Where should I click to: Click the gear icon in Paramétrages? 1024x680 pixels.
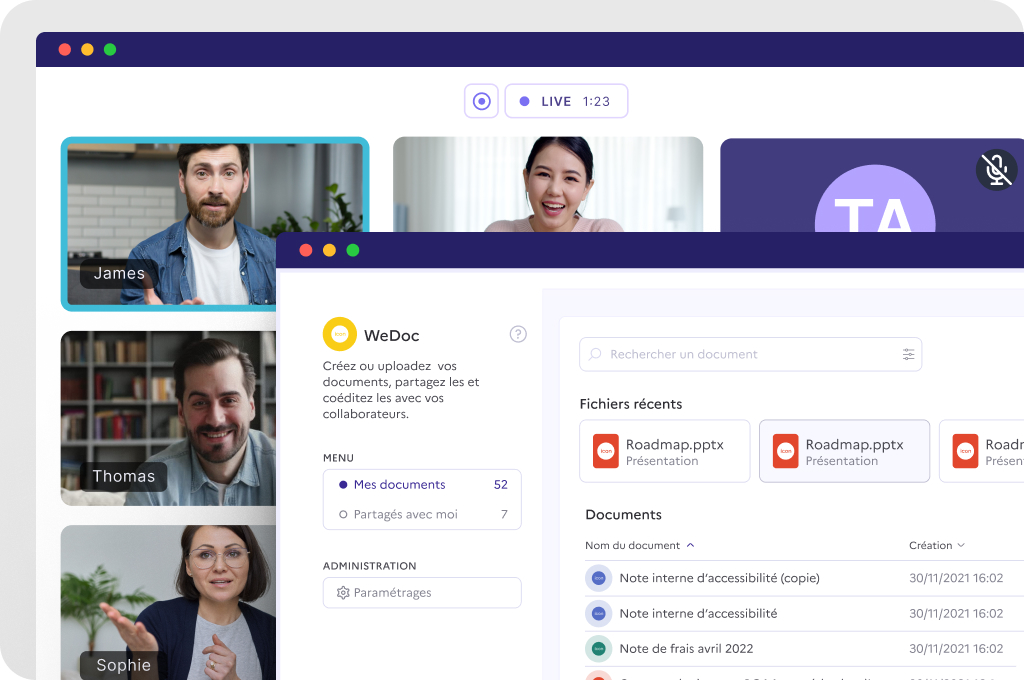343,592
